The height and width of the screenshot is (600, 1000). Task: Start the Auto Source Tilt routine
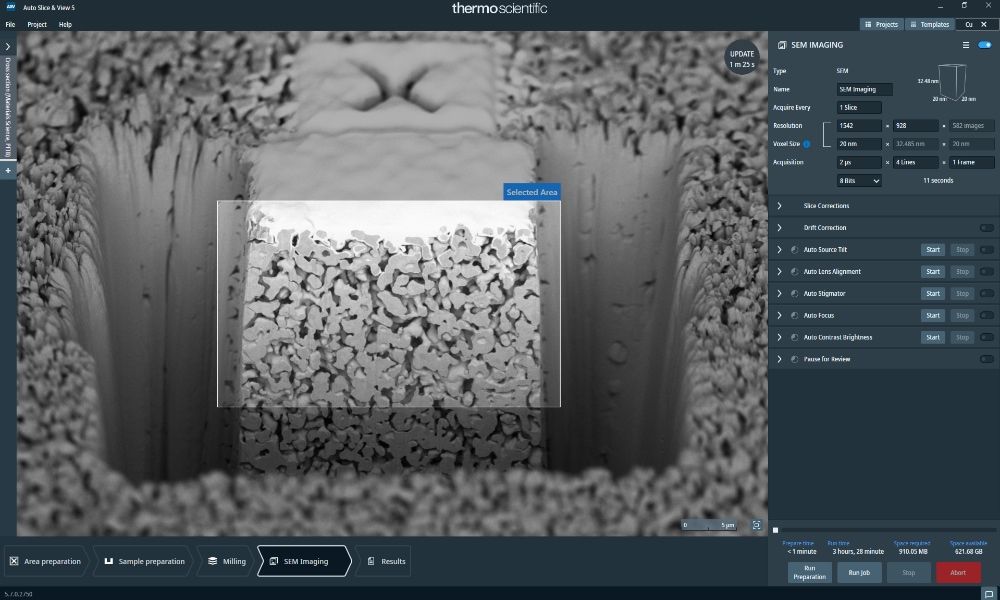tap(932, 250)
